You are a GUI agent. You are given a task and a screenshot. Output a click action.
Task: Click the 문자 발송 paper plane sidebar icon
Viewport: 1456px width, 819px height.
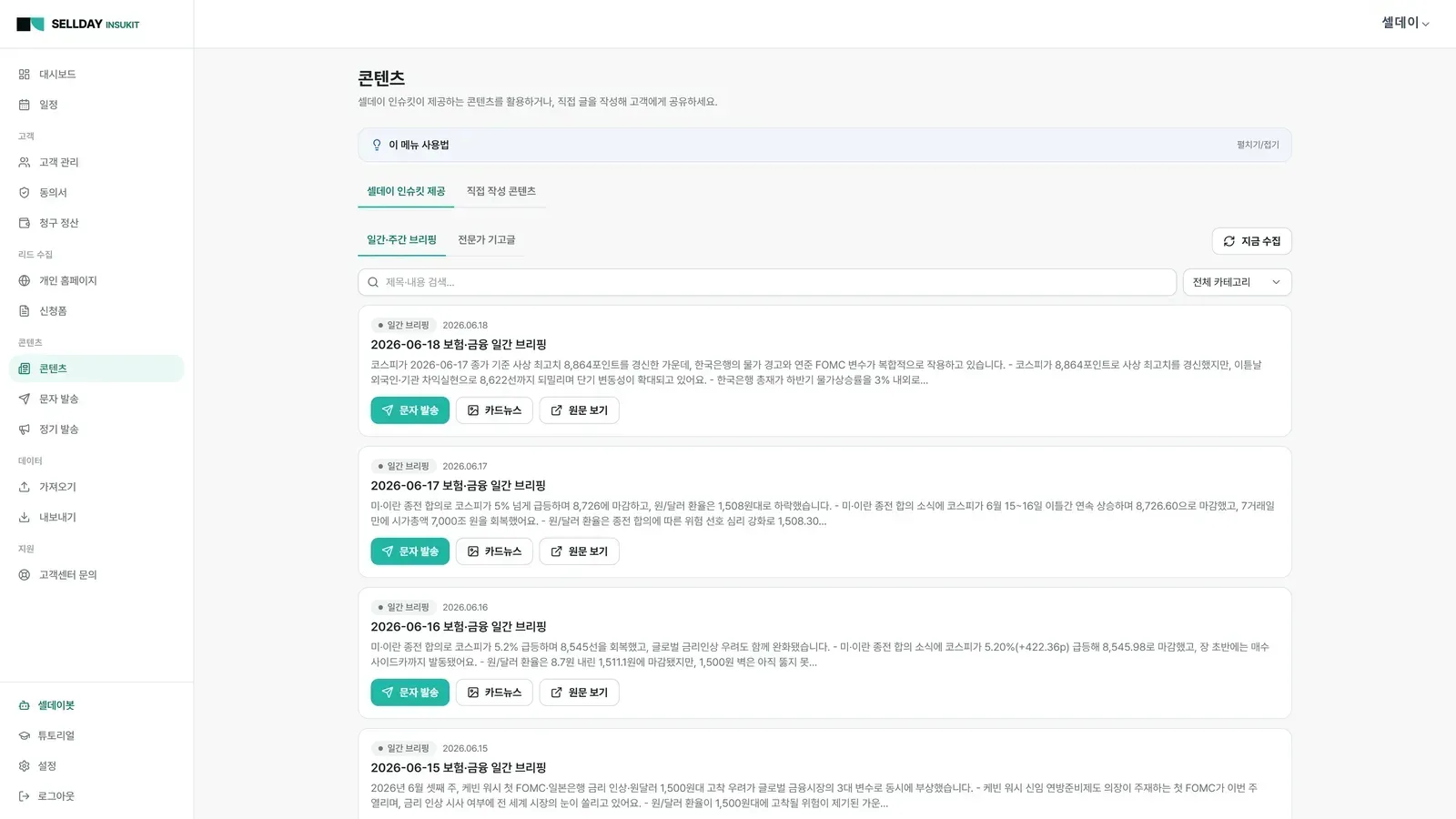25,399
